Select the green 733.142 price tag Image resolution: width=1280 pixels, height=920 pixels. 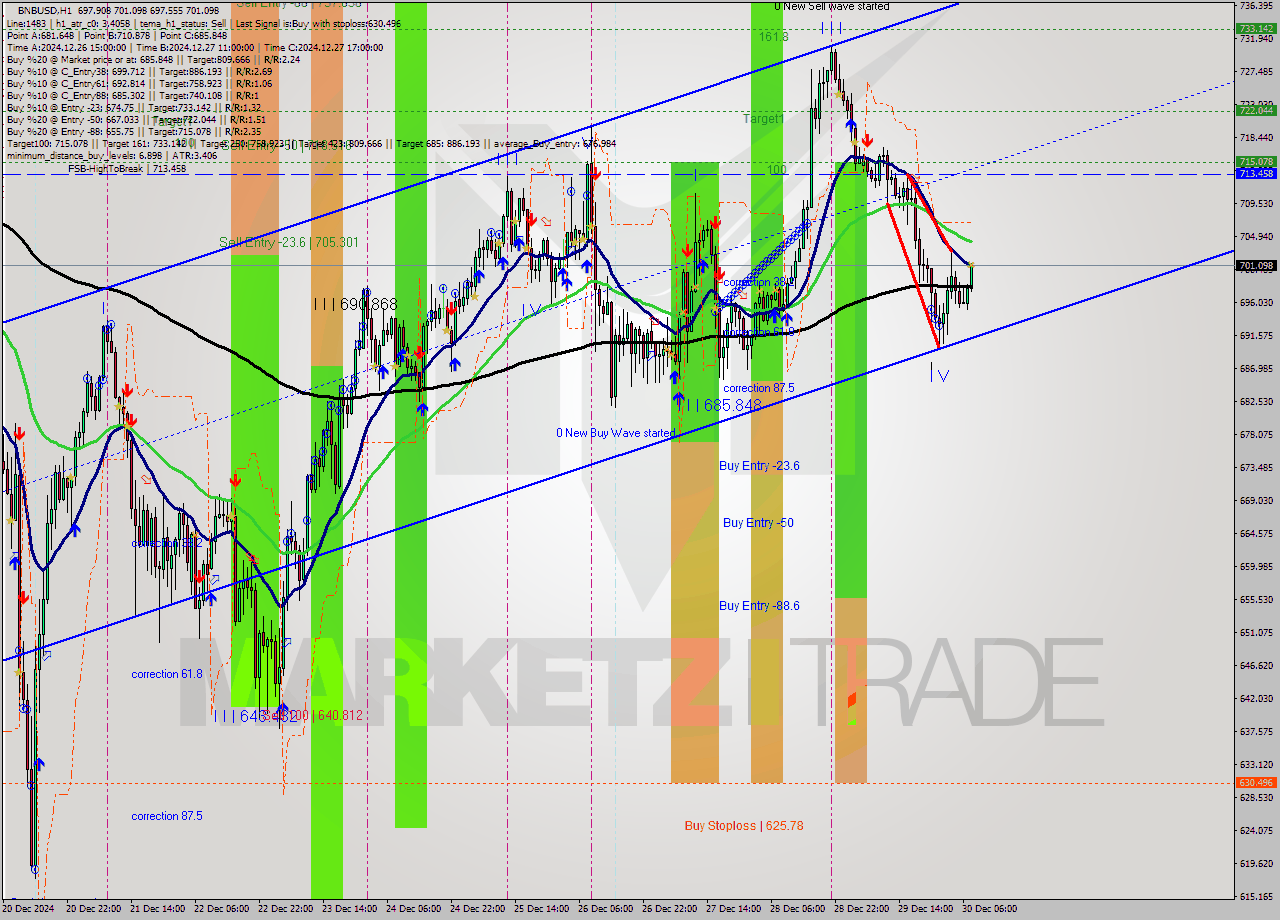1256,28
